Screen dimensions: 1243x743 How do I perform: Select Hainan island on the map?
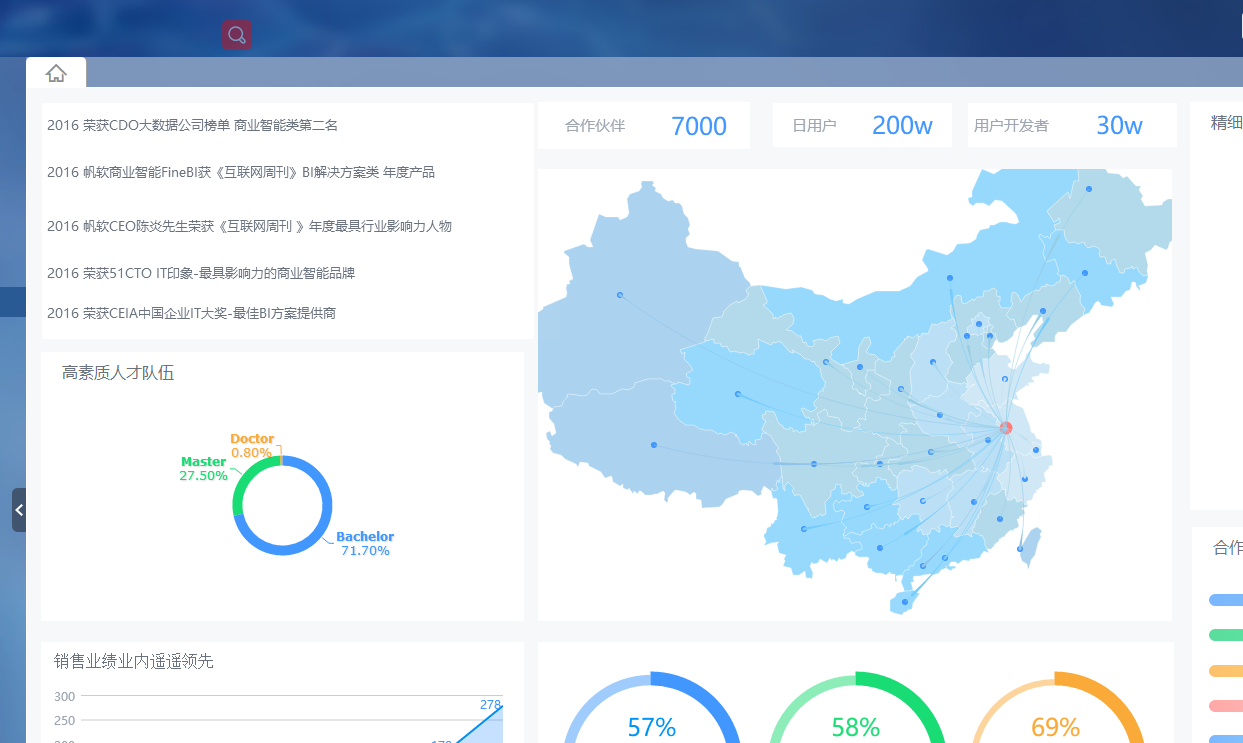(x=904, y=602)
